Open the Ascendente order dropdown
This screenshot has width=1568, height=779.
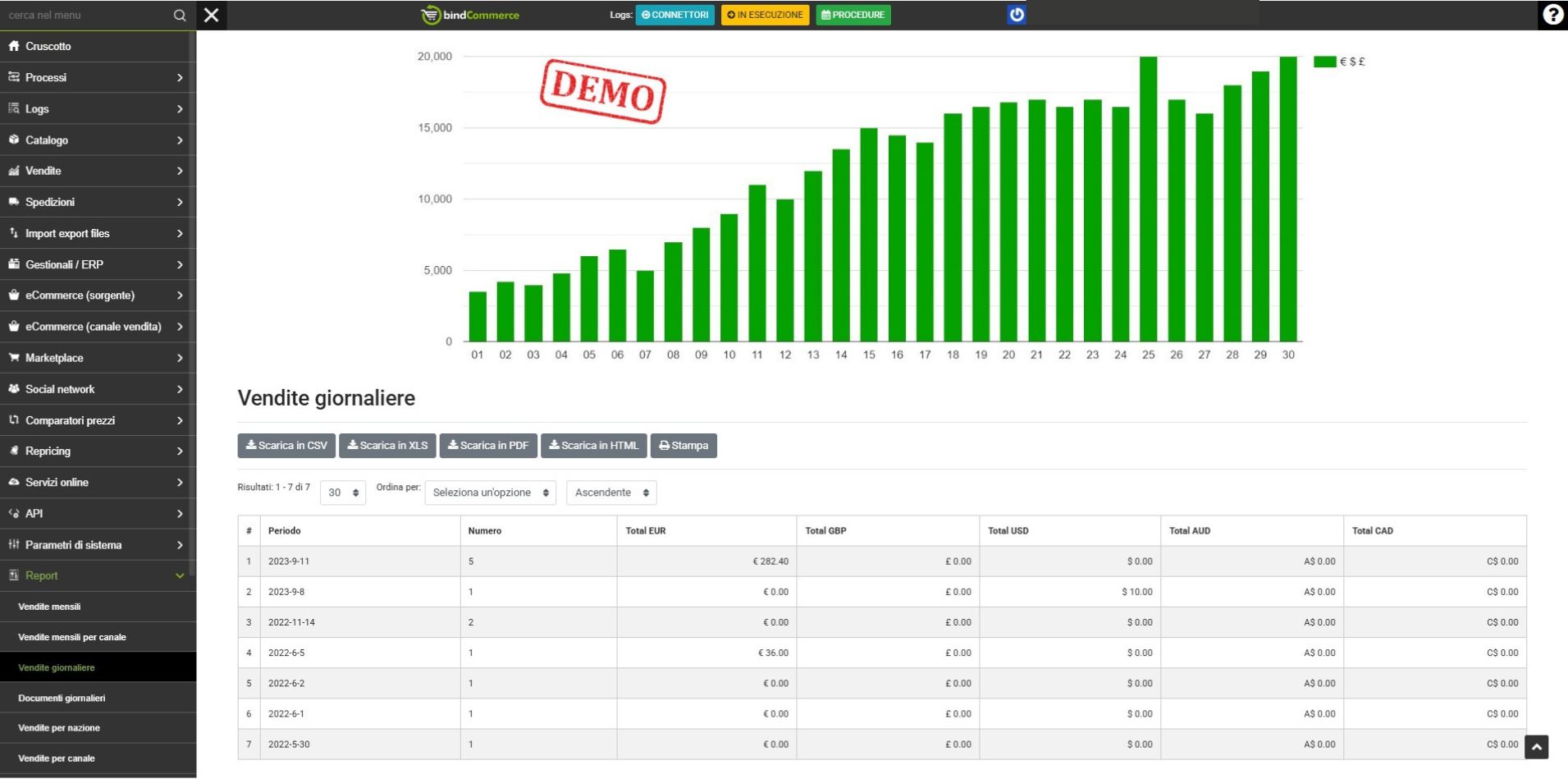pyautogui.click(x=611, y=493)
